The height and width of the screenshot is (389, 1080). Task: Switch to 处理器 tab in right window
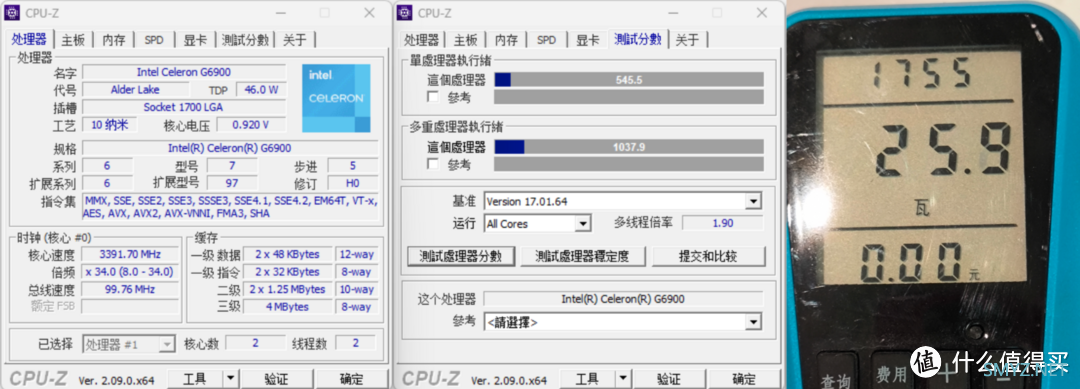(421, 40)
